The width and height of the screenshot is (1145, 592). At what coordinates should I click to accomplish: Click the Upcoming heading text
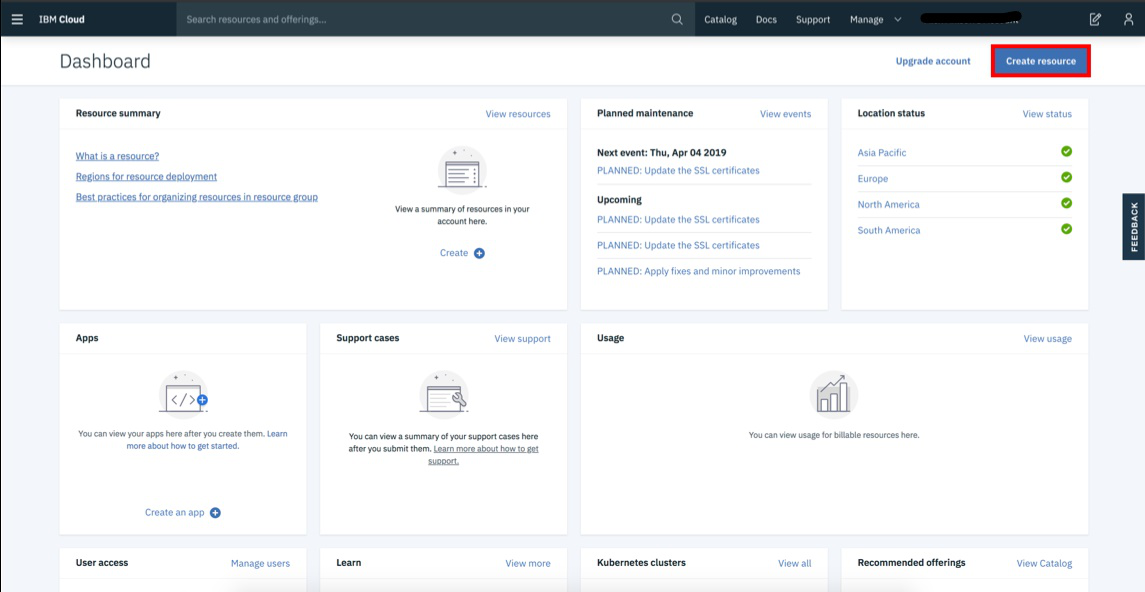[x=619, y=200]
